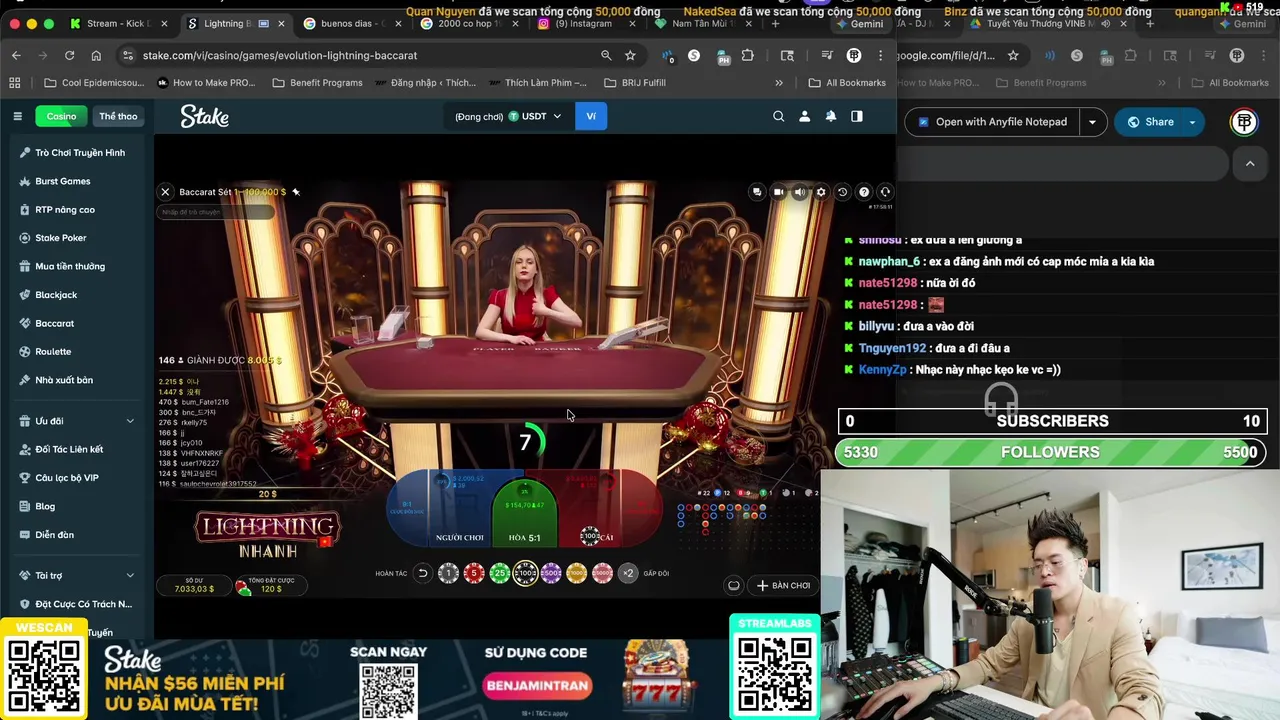
Task: Open the Stake user profile icon
Action: click(804, 116)
